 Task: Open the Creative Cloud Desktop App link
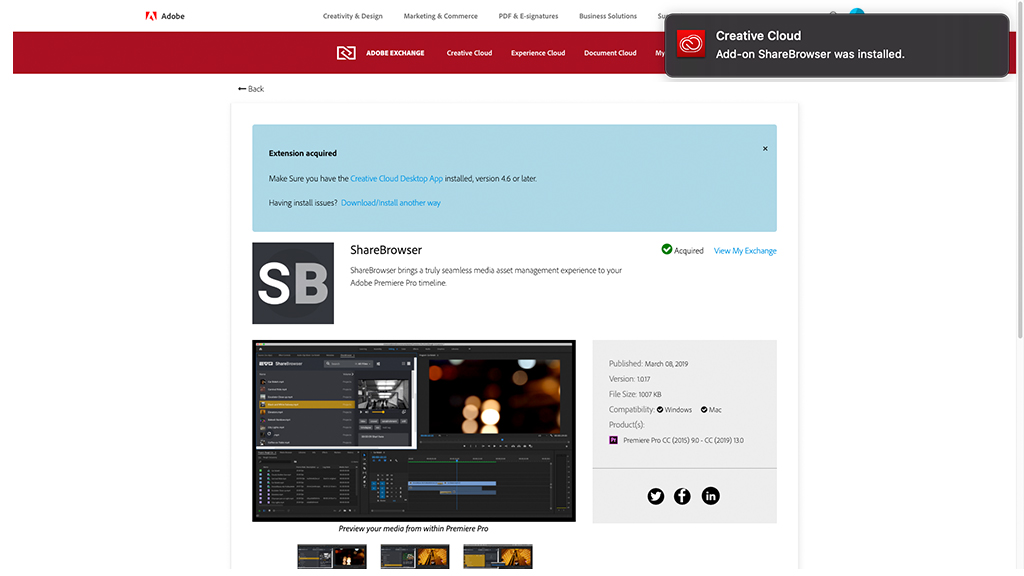point(396,178)
